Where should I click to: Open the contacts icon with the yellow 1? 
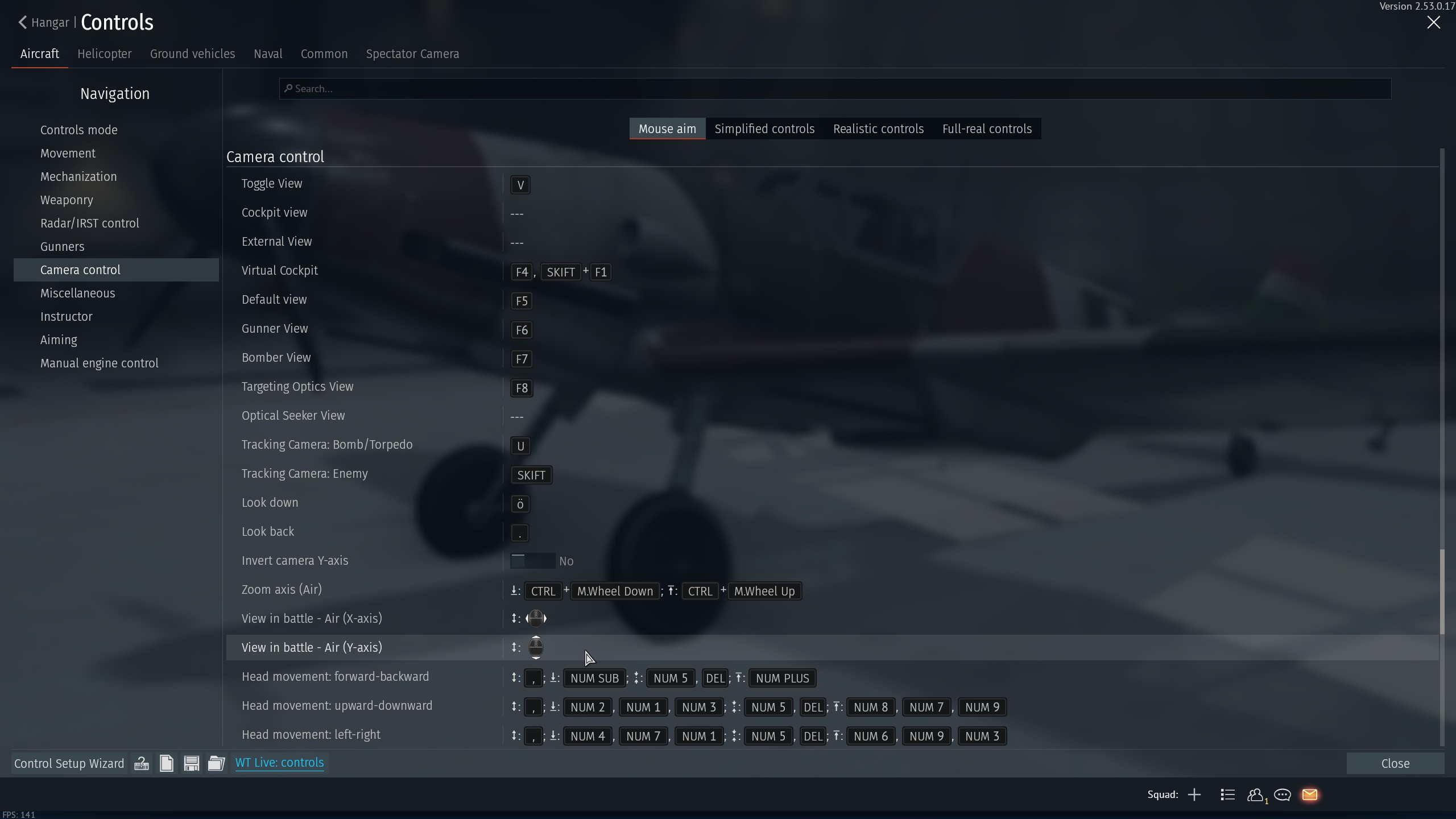1255,795
